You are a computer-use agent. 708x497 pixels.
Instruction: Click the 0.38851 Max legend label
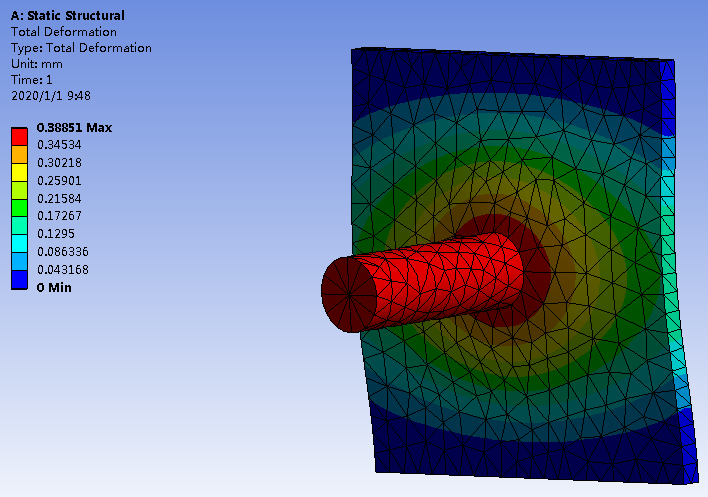point(74,128)
